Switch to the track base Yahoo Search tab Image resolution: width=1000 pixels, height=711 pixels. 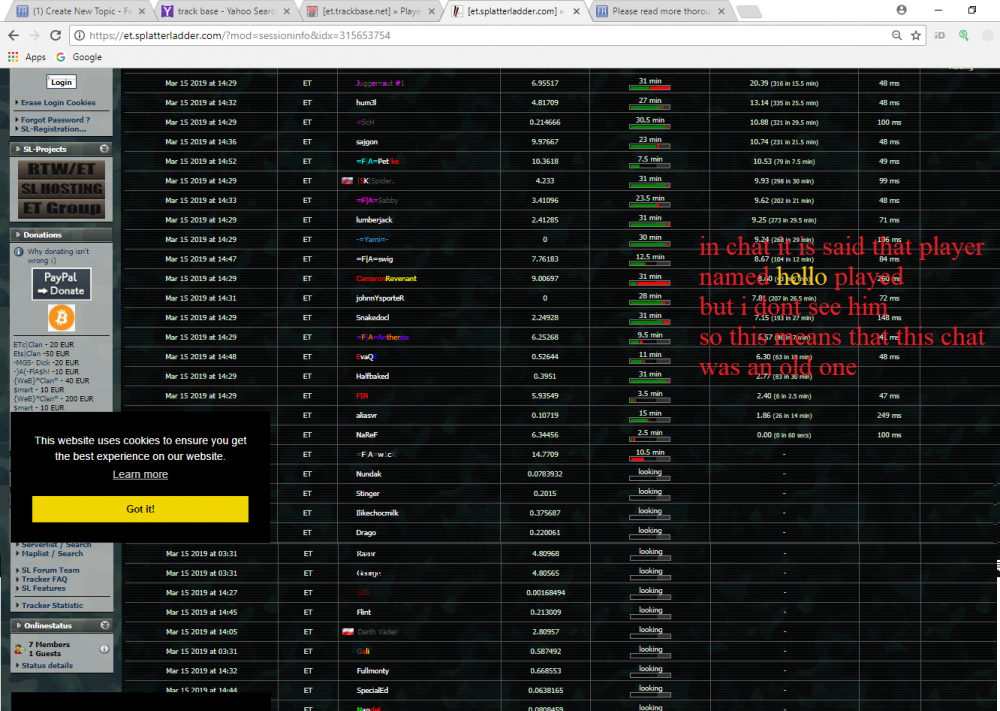(x=225, y=11)
